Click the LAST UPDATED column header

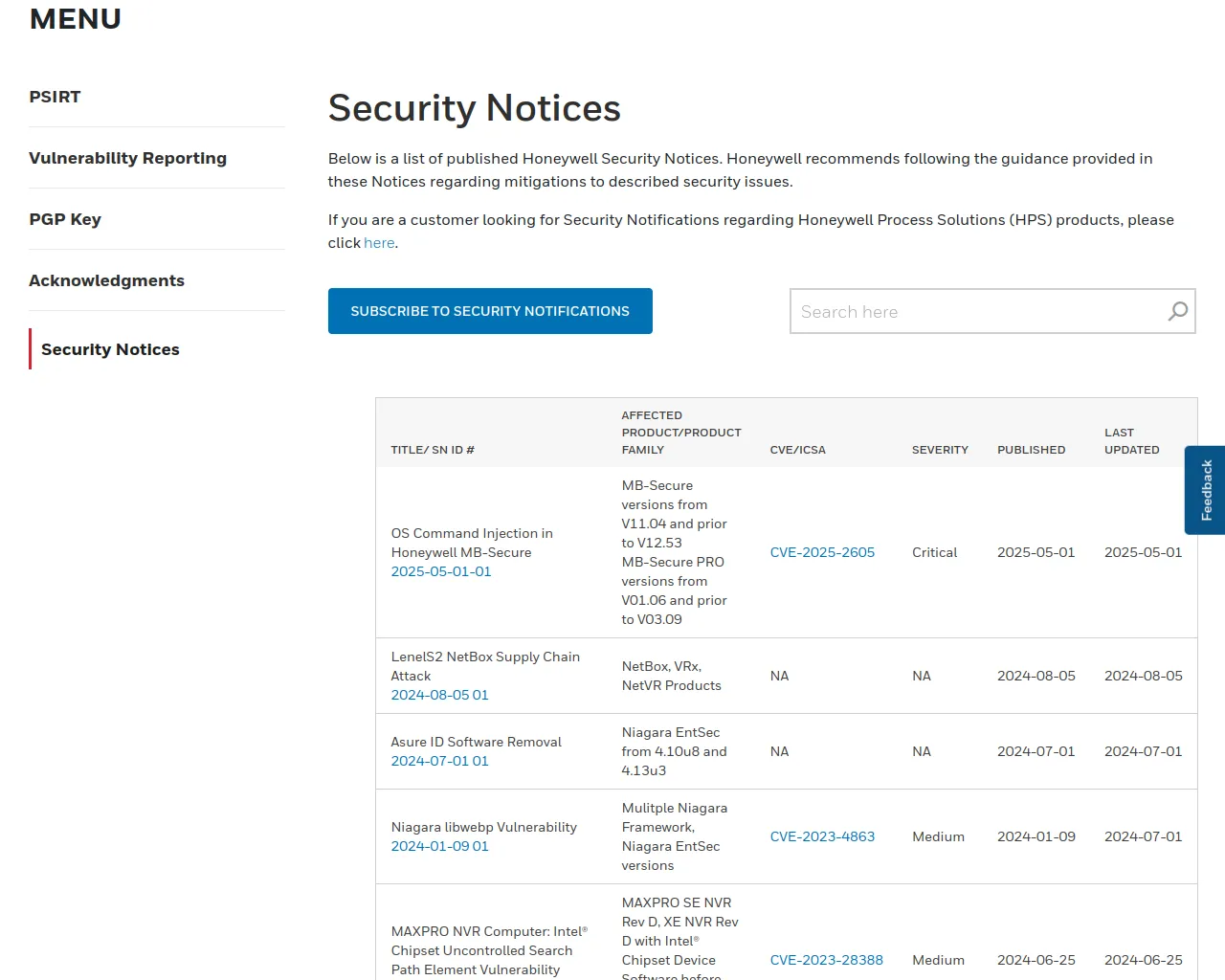click(x=1131, y=441)
